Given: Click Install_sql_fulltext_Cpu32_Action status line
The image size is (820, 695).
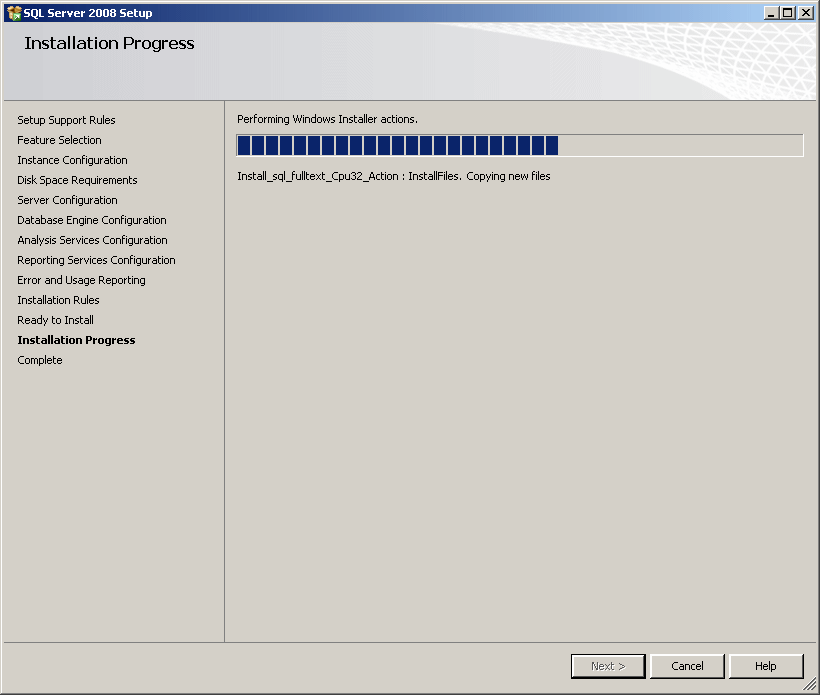Looking at the screenshot, I should [x=394, y=176].
